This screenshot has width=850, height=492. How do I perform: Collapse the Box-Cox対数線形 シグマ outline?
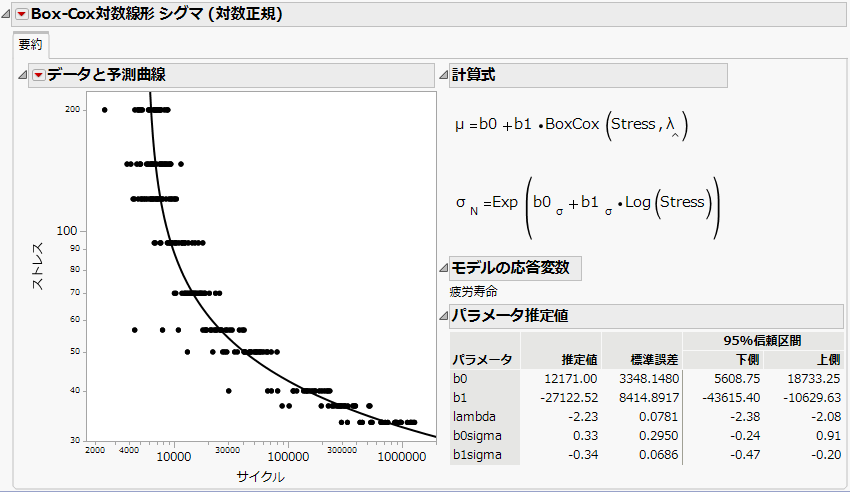pos(6,15)
